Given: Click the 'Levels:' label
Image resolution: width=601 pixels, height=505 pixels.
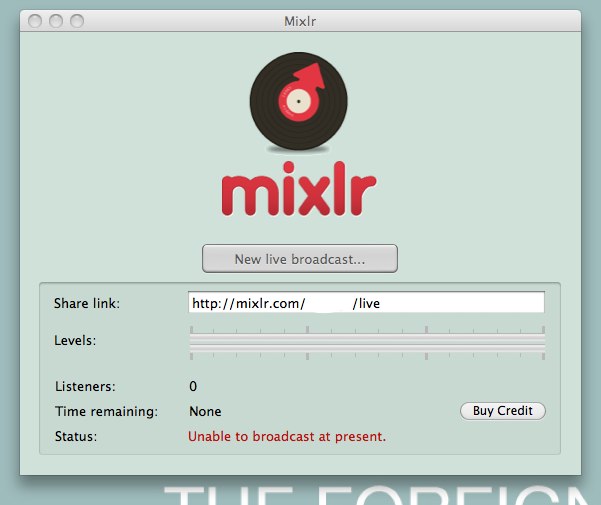Looking at the screenshot, I should pos(75,341).
